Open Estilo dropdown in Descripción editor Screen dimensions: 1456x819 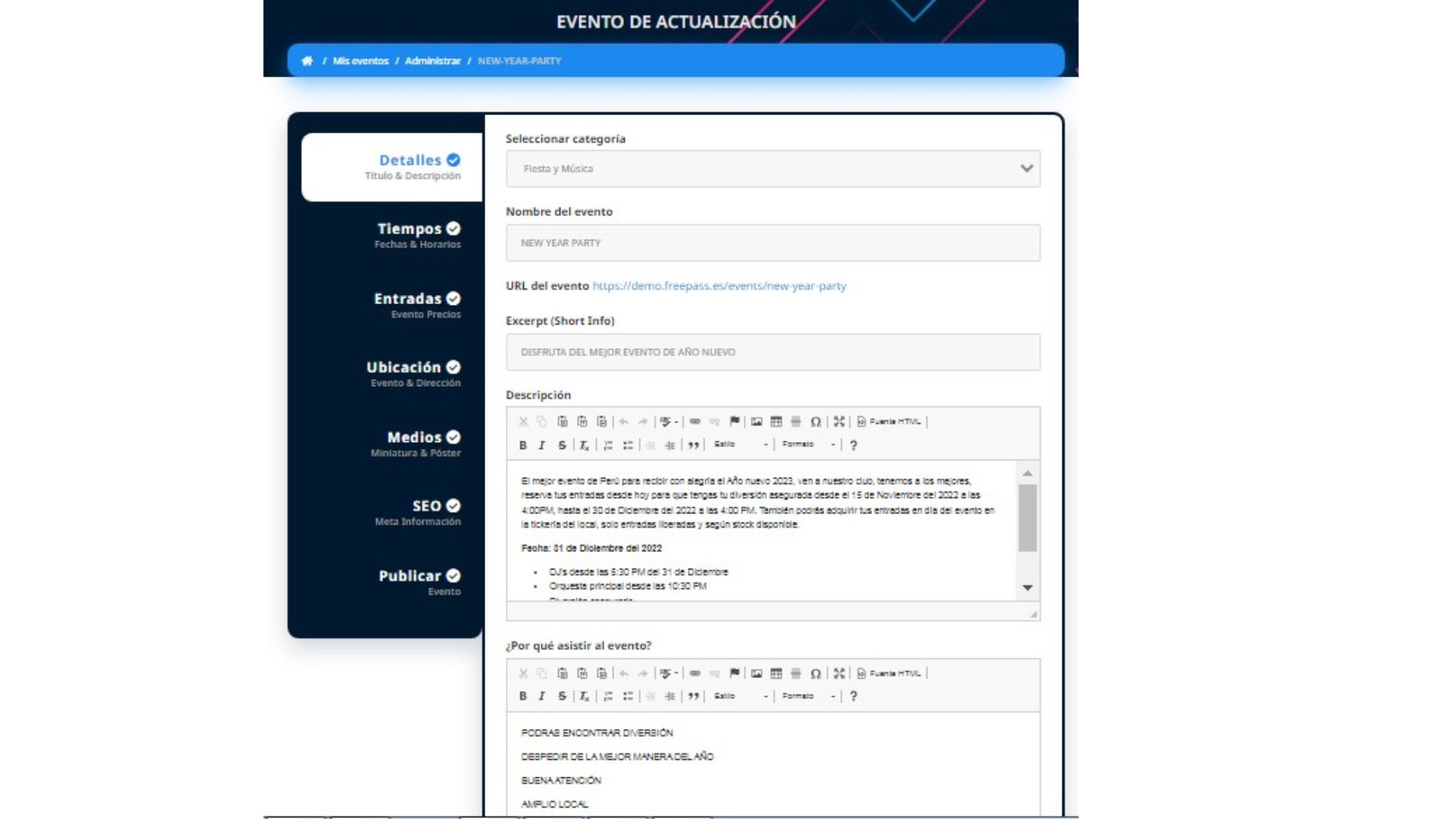pos(741,444)
